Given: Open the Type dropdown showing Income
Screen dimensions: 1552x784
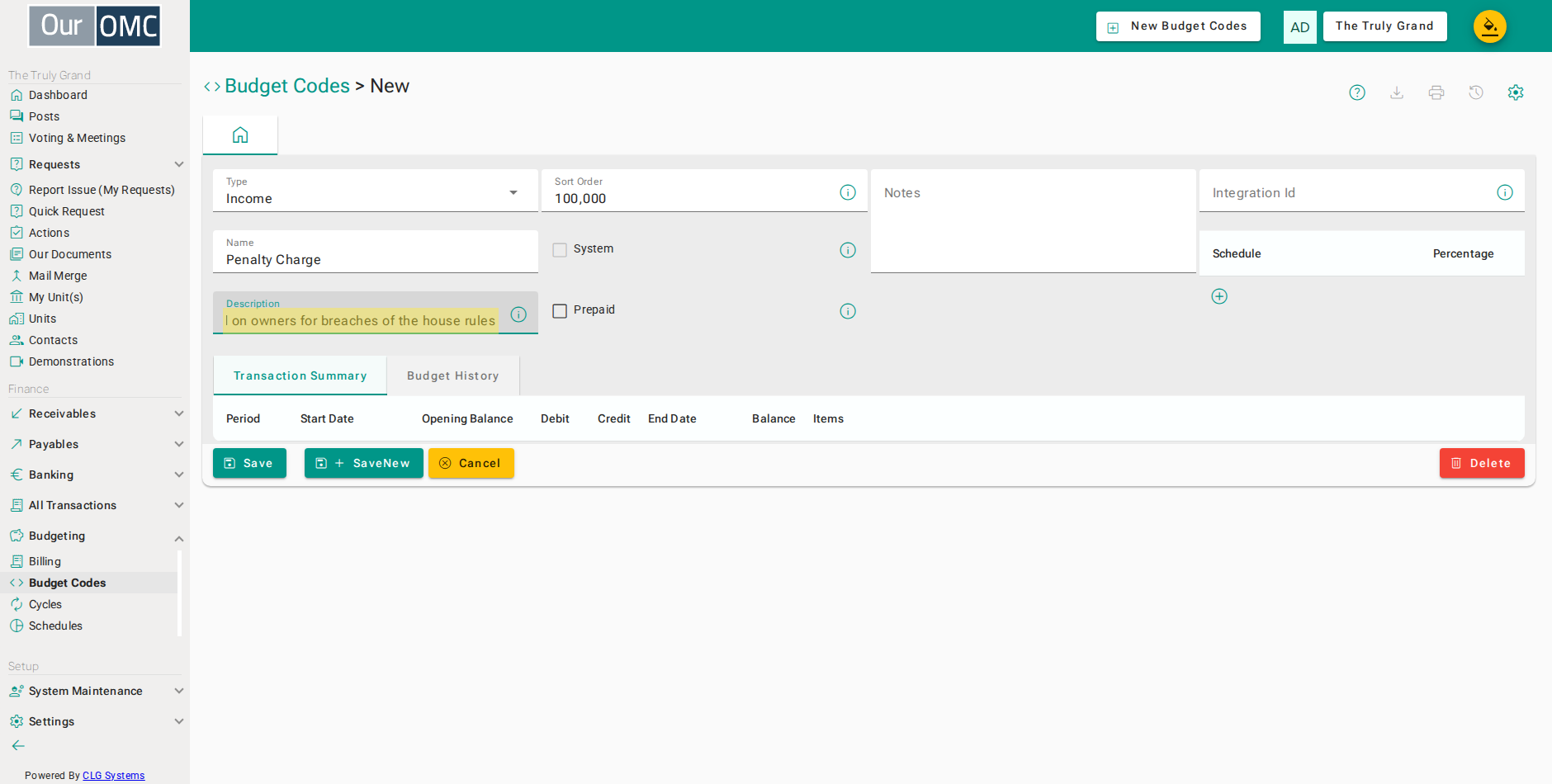Looking at the screenshot, I should click(x=376, y=191).
